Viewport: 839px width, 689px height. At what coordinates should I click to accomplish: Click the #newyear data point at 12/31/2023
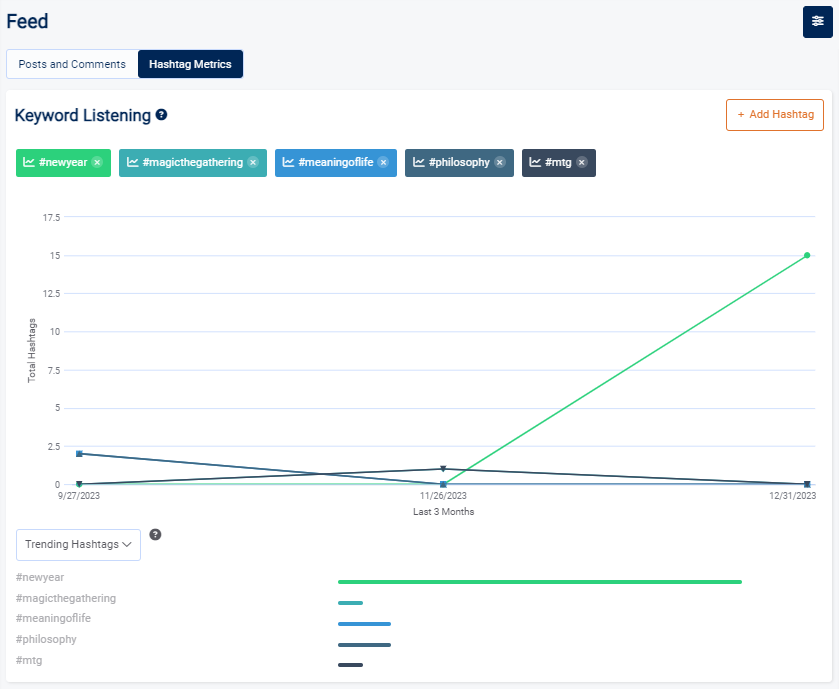pos(806,255)
